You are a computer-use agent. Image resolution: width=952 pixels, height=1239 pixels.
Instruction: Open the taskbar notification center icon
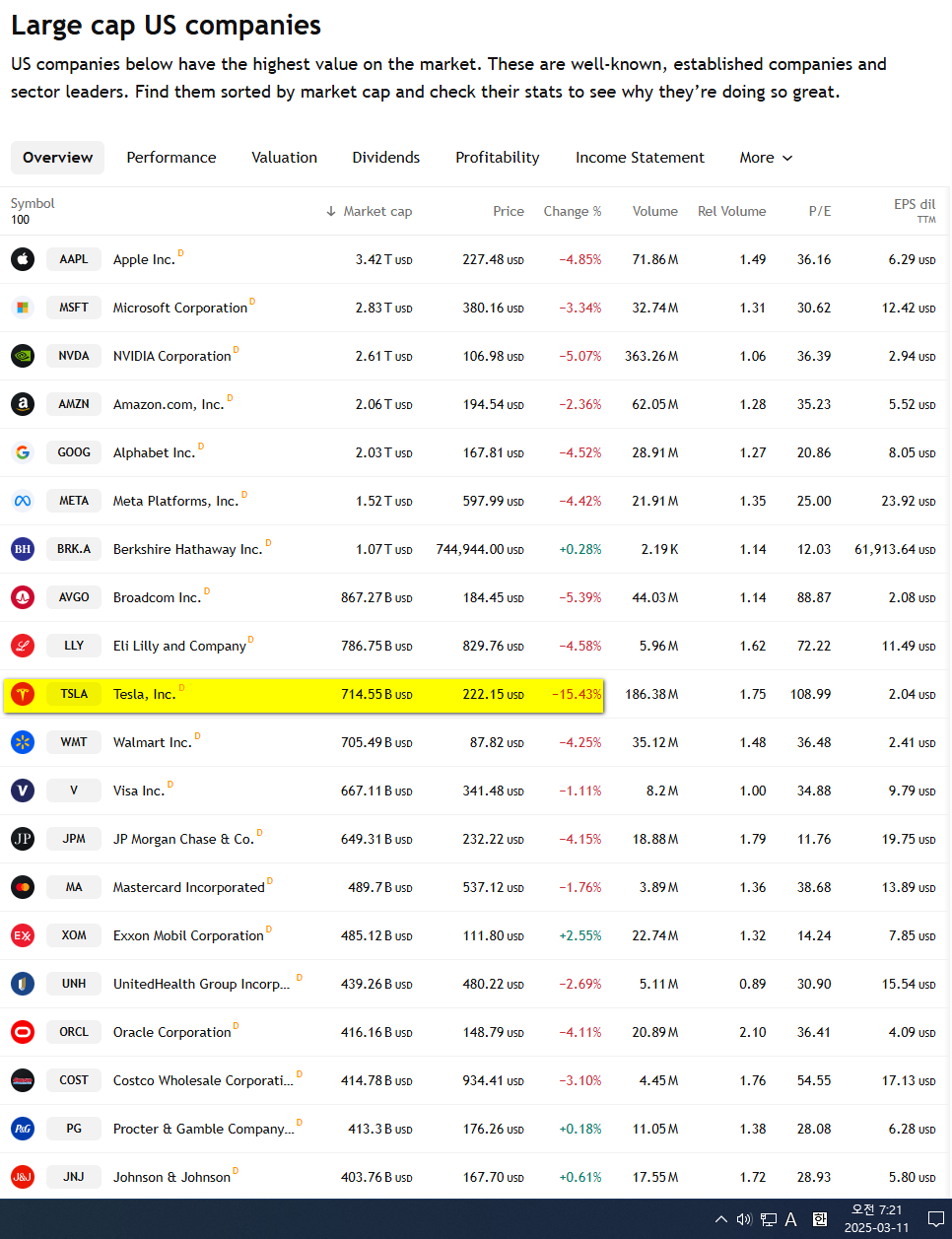pos(936,1219)
